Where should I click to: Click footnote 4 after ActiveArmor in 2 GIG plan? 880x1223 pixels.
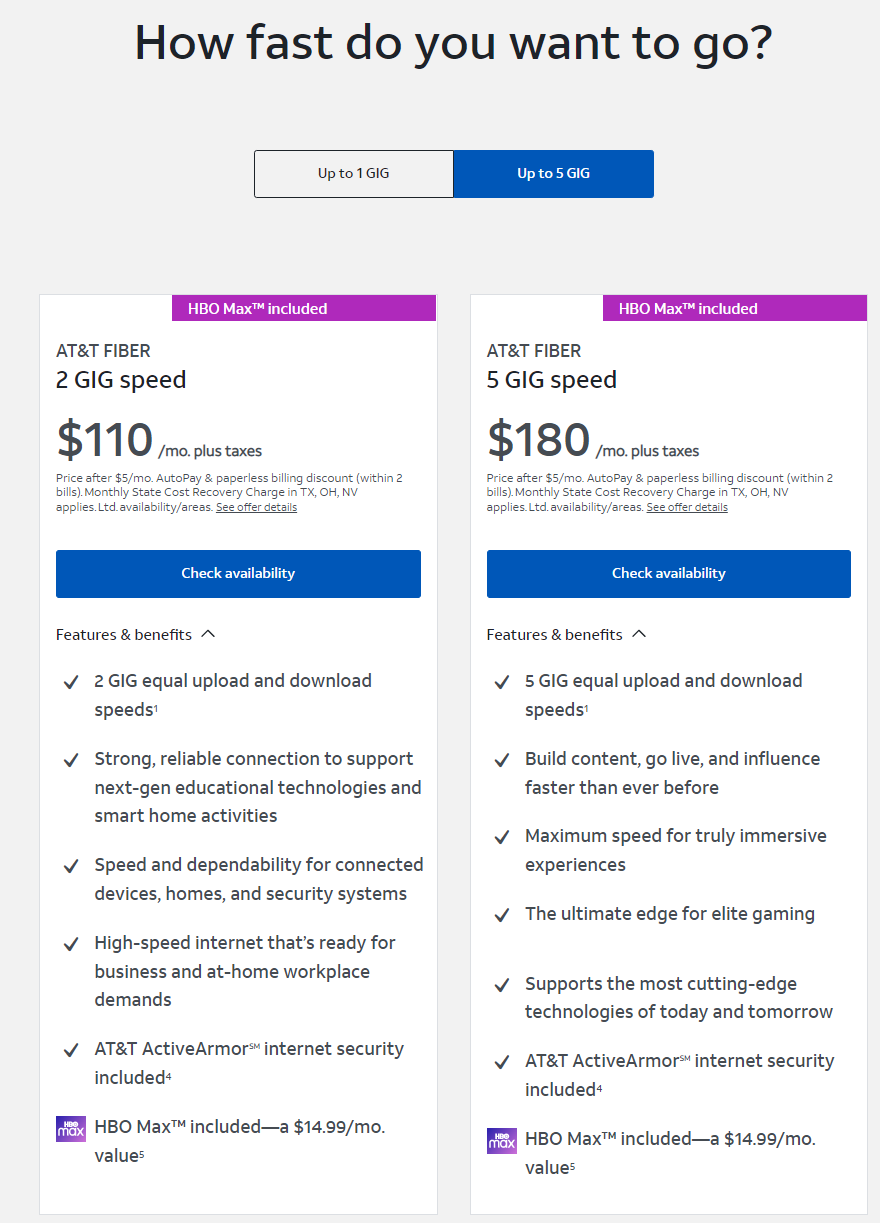pos(166,1075)
